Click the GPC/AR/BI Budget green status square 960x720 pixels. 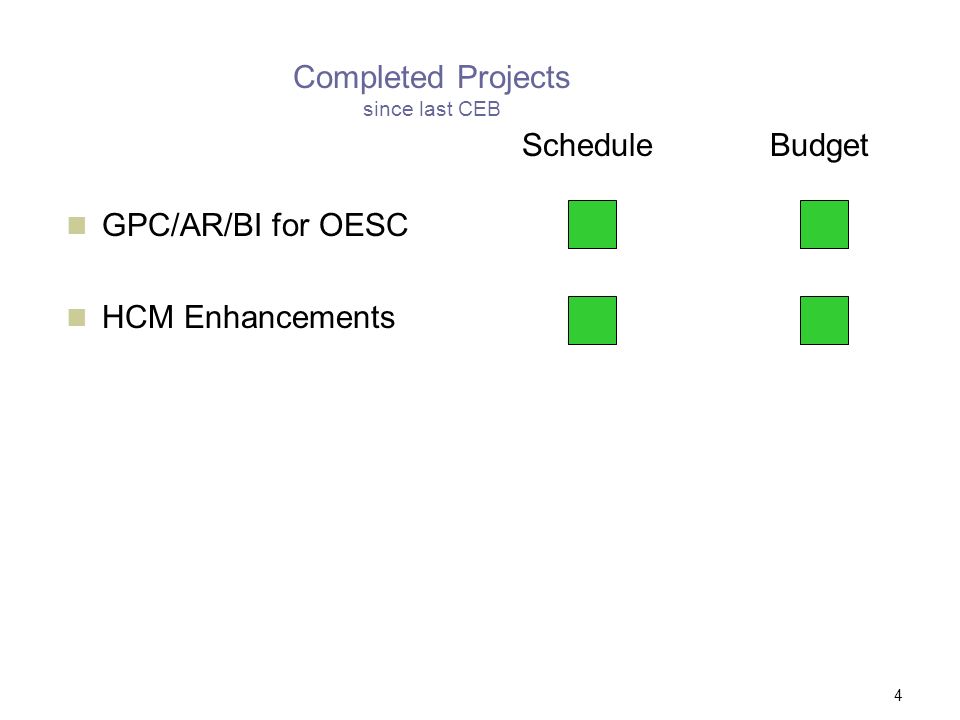point(824,224)
